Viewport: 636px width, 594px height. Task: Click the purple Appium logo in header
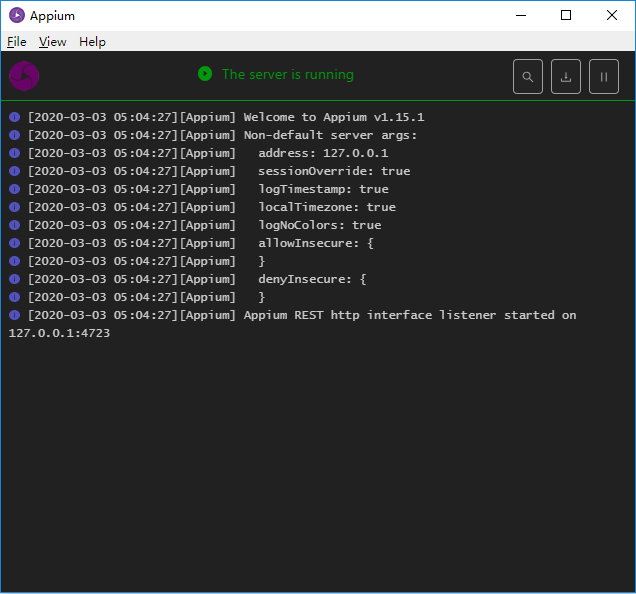tap(24, 76)
